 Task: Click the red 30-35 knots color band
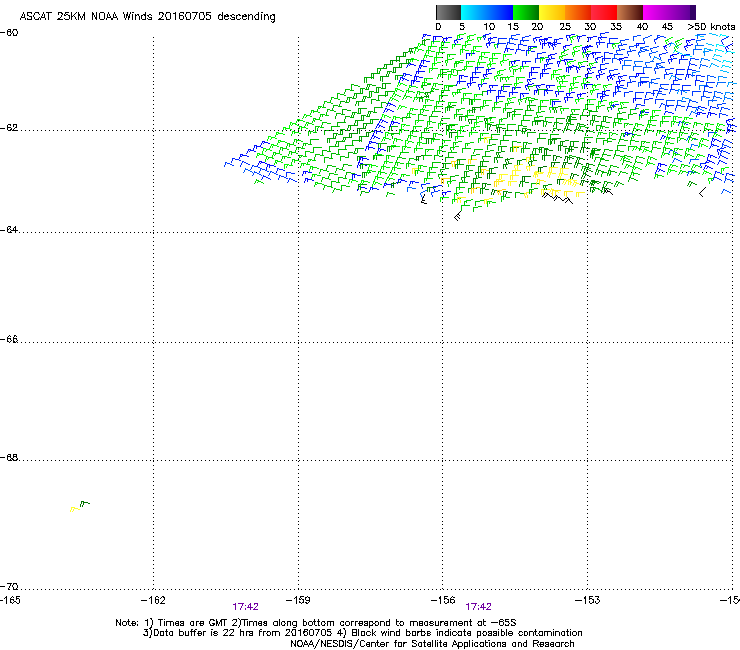[x=604, y=12]
